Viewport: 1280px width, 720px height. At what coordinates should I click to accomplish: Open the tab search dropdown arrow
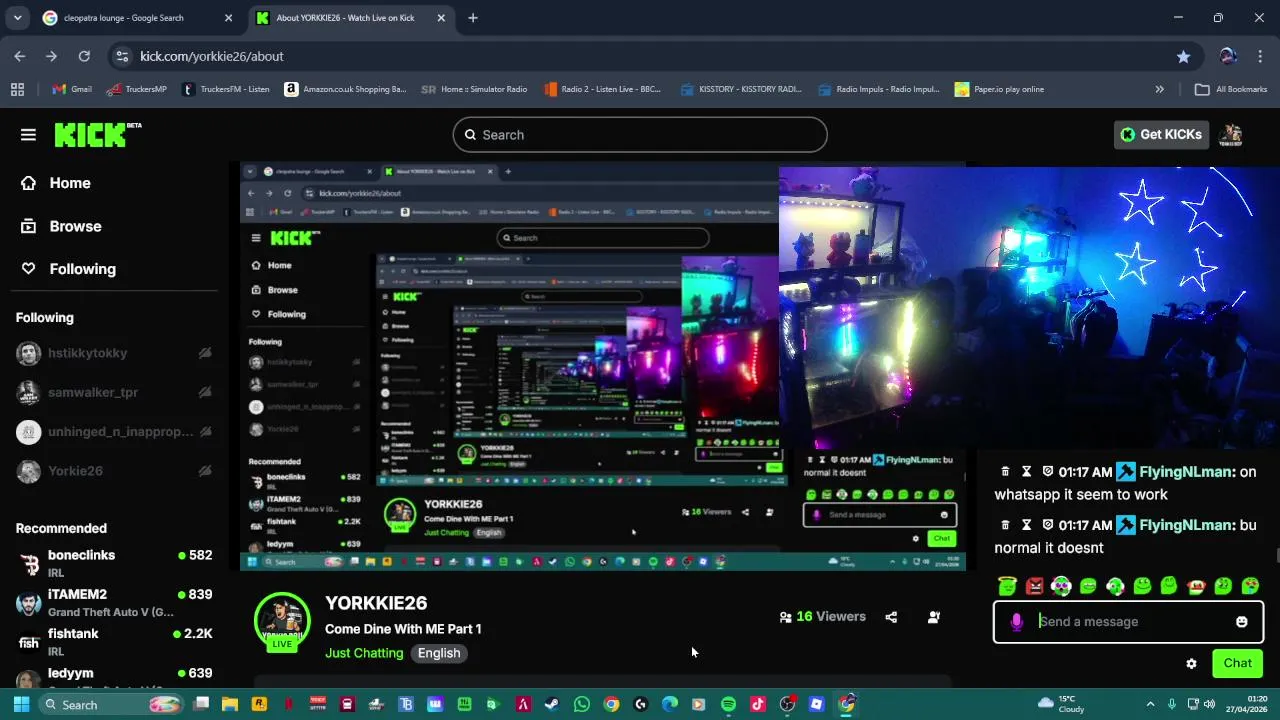17,18
